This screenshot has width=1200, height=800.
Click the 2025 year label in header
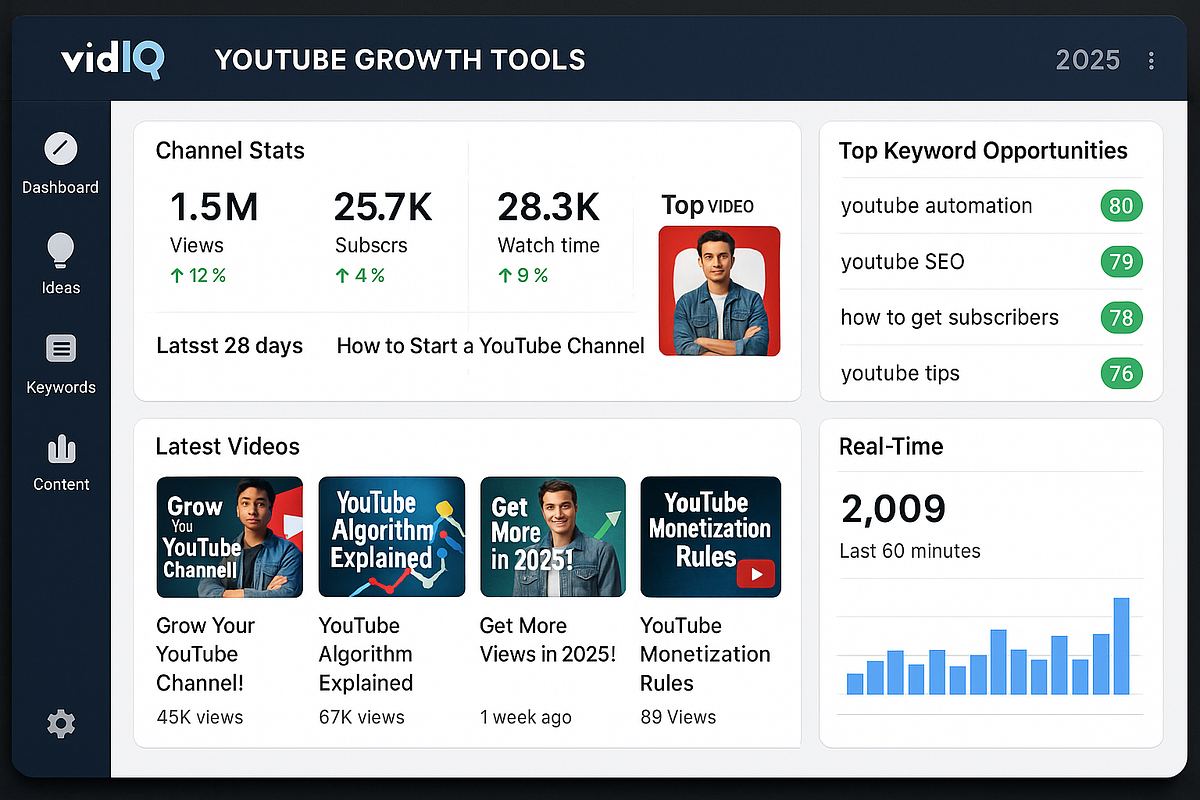[1088, 60]
